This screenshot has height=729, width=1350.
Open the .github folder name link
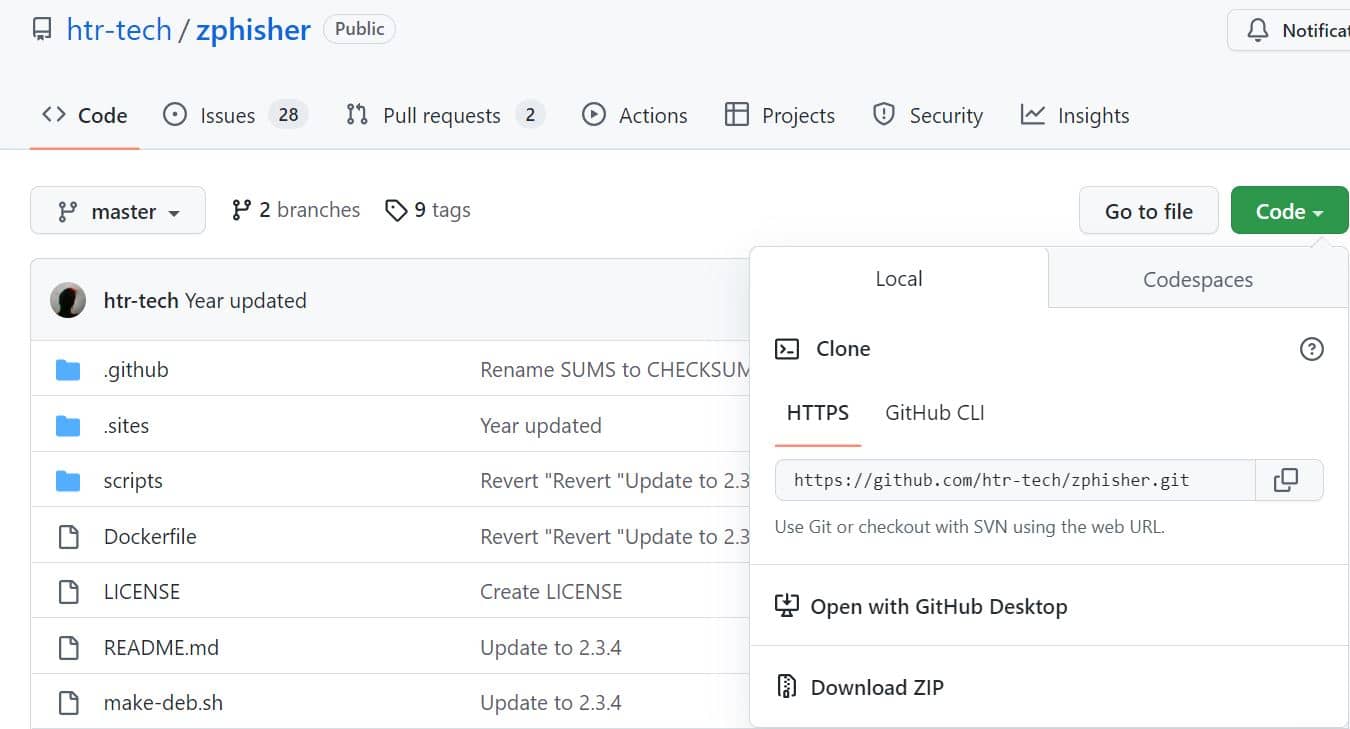tap(136, 370)
